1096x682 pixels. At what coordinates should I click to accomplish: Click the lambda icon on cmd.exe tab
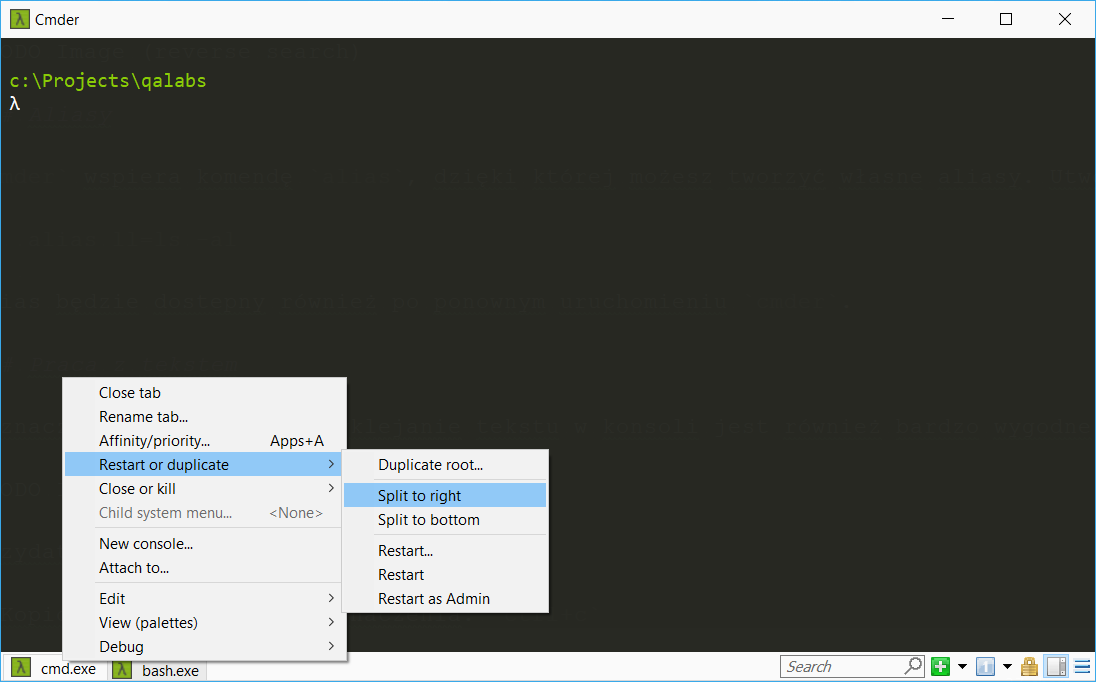21,669
